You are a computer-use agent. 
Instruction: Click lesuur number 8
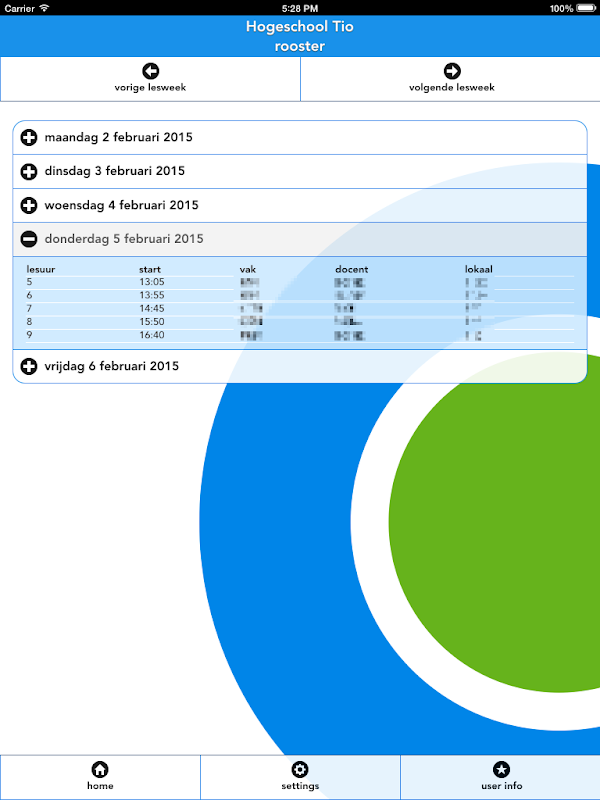29,322
